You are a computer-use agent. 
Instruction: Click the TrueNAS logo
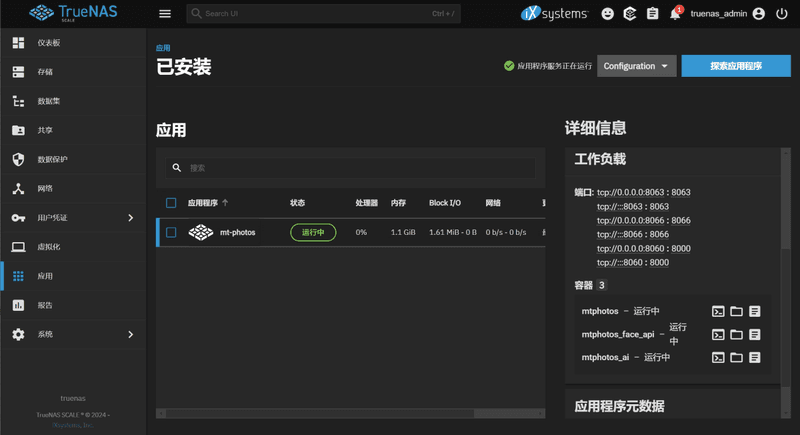[x=73, y=13]
